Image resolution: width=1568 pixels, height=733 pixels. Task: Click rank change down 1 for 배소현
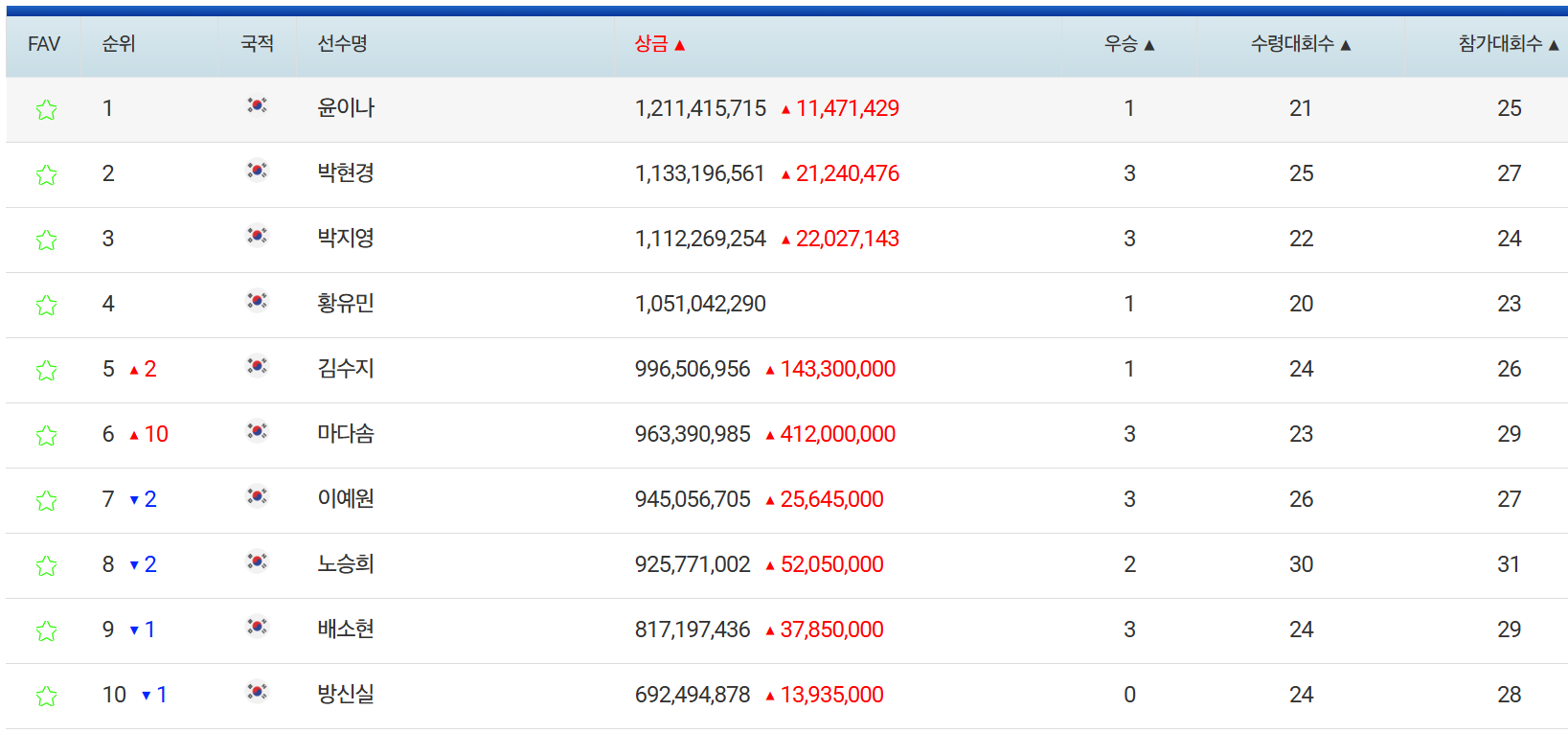tap(143, 630)
